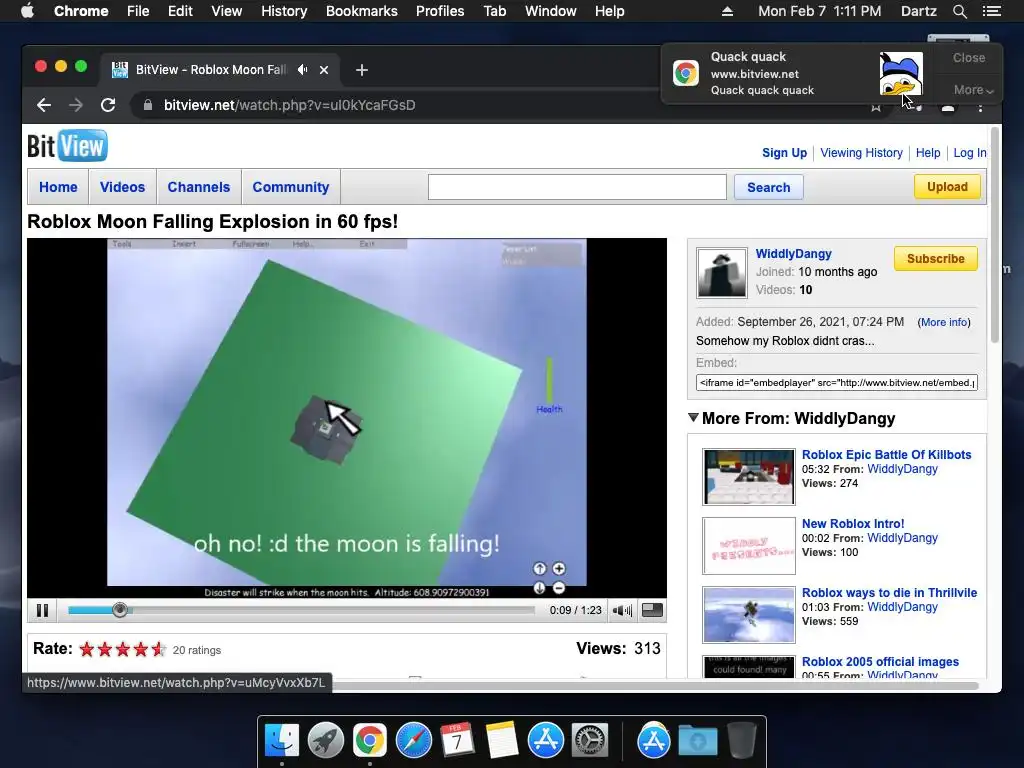Screen dimensions: 1024x768
Task: Toggle fullscreen in the video player
Action: pos(652,610)
